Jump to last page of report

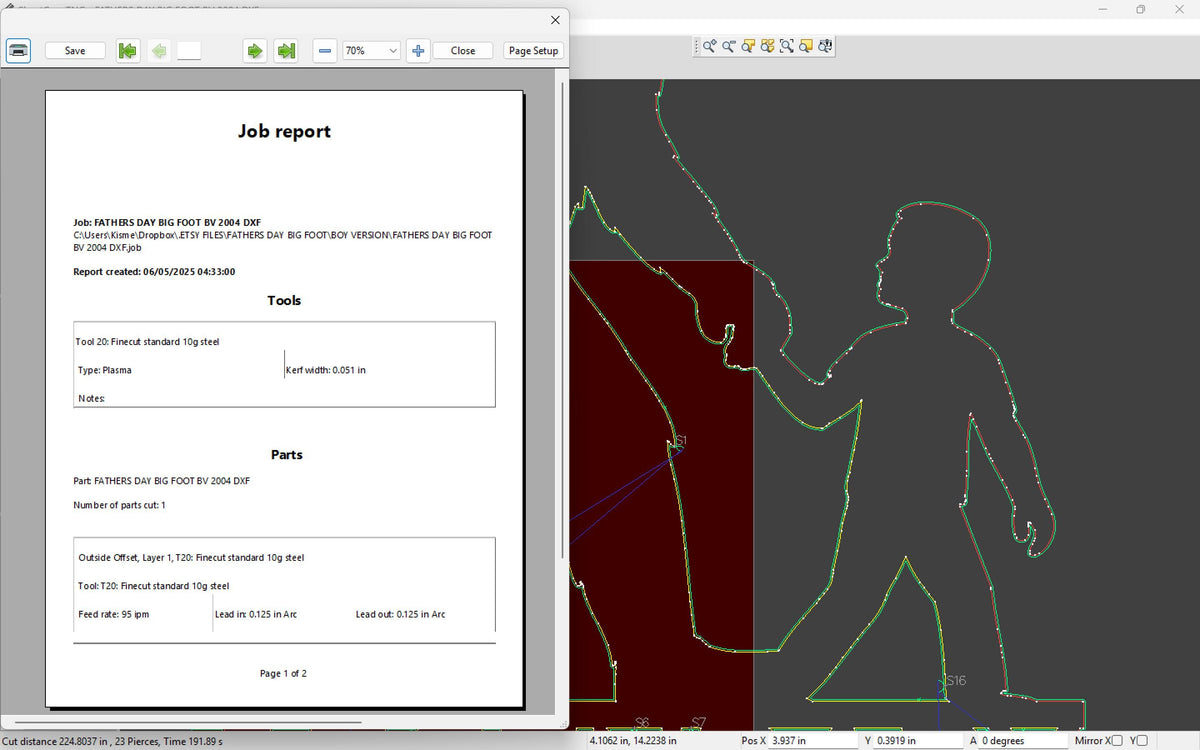click(x=287, y=50)
